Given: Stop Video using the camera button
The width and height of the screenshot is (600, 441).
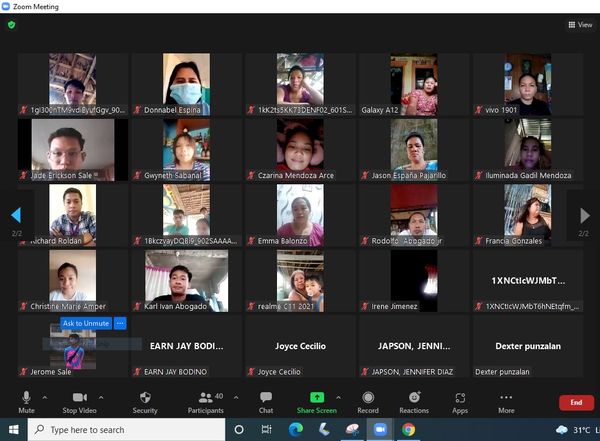Looking at the screenshot, I should point(79,401).
